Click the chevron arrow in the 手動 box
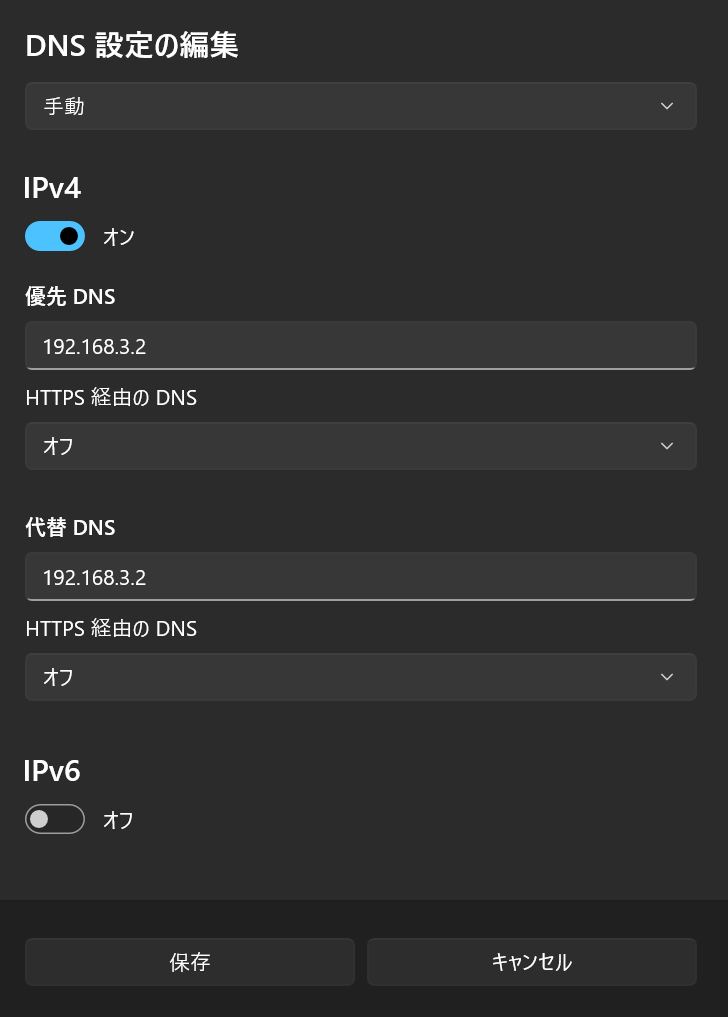Viewport: 728px width, 1017px height. tap(667, 106)
